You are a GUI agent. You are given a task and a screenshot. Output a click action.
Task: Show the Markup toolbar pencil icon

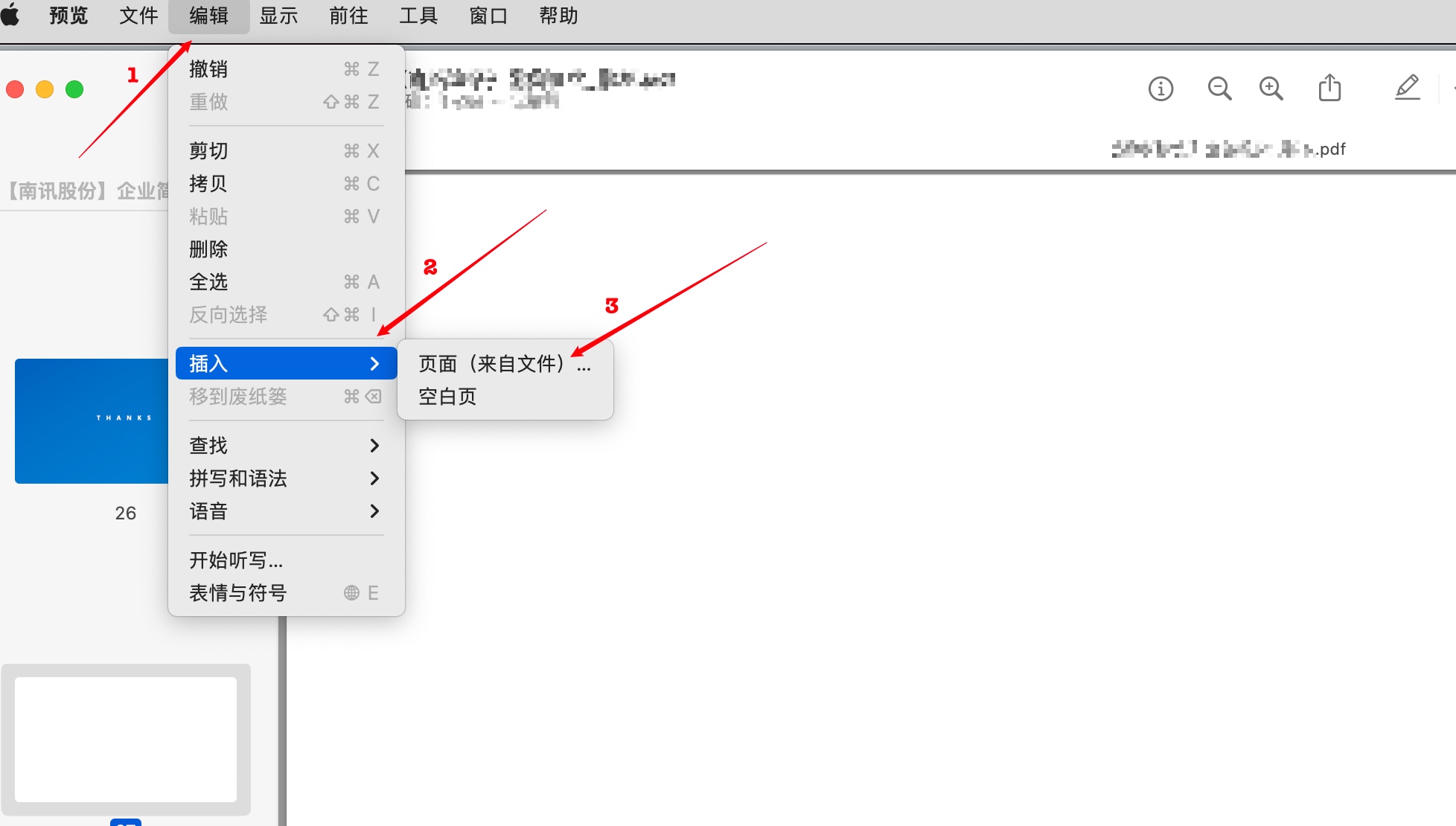[x=1407, y=87]
